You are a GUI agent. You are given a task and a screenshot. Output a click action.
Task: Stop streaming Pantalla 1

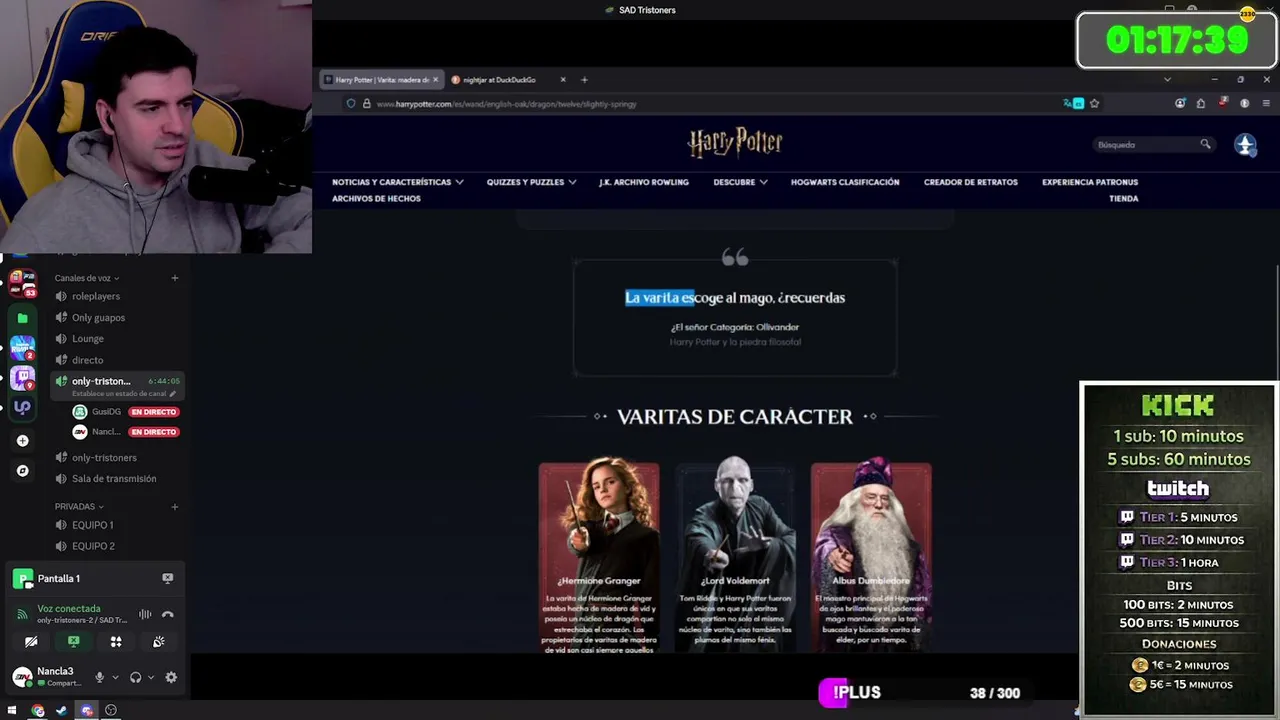pyautogui.click(x=167, y=578)
